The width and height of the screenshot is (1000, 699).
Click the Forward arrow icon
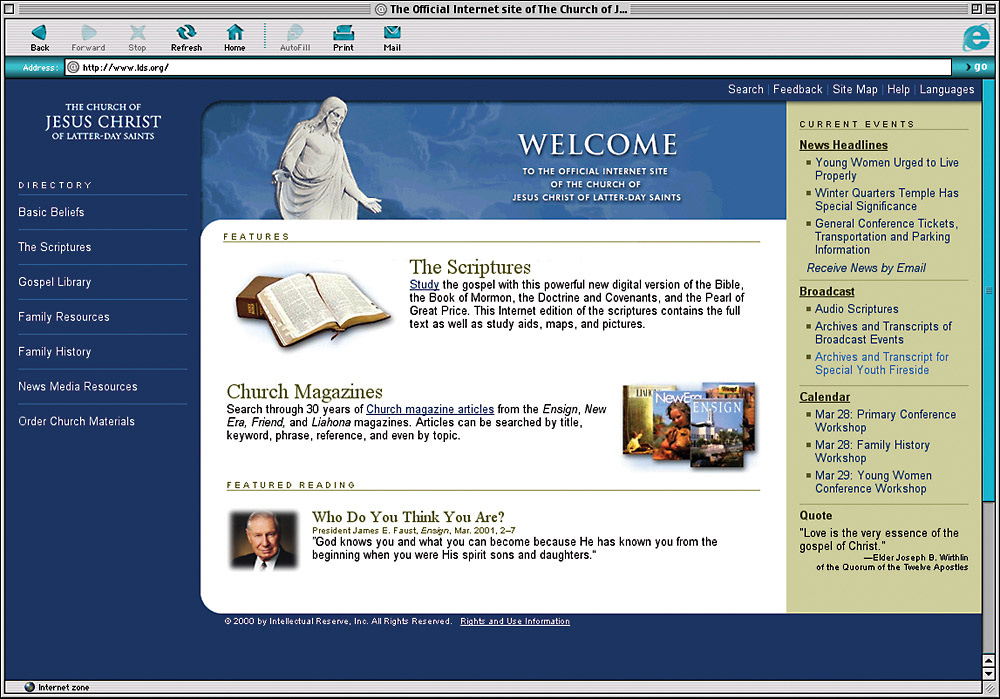click(x=89, y=33)
